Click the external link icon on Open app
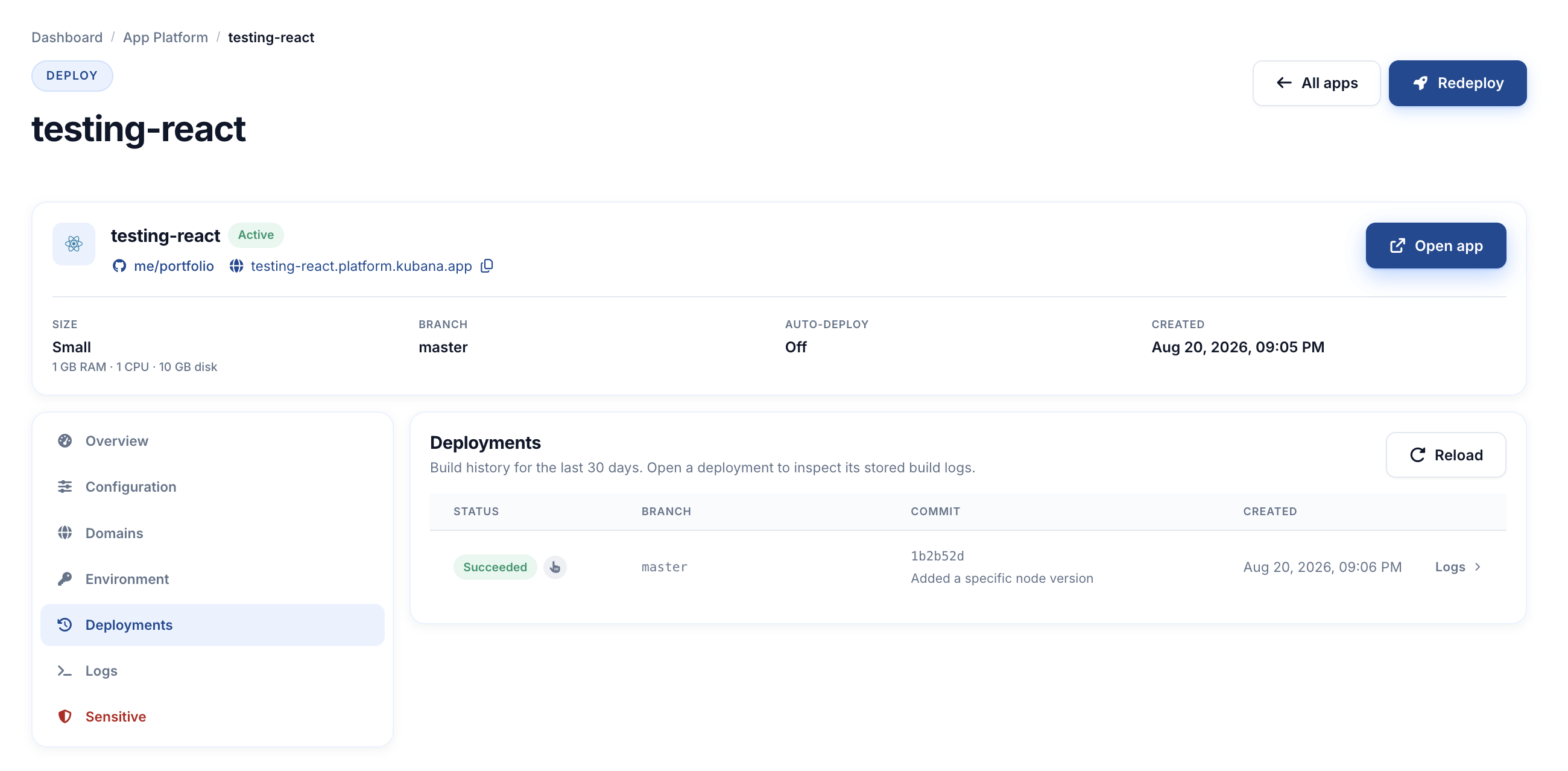Image resolution: width=1568 pixels, height=771 pixels. (x=1397, y=246)
